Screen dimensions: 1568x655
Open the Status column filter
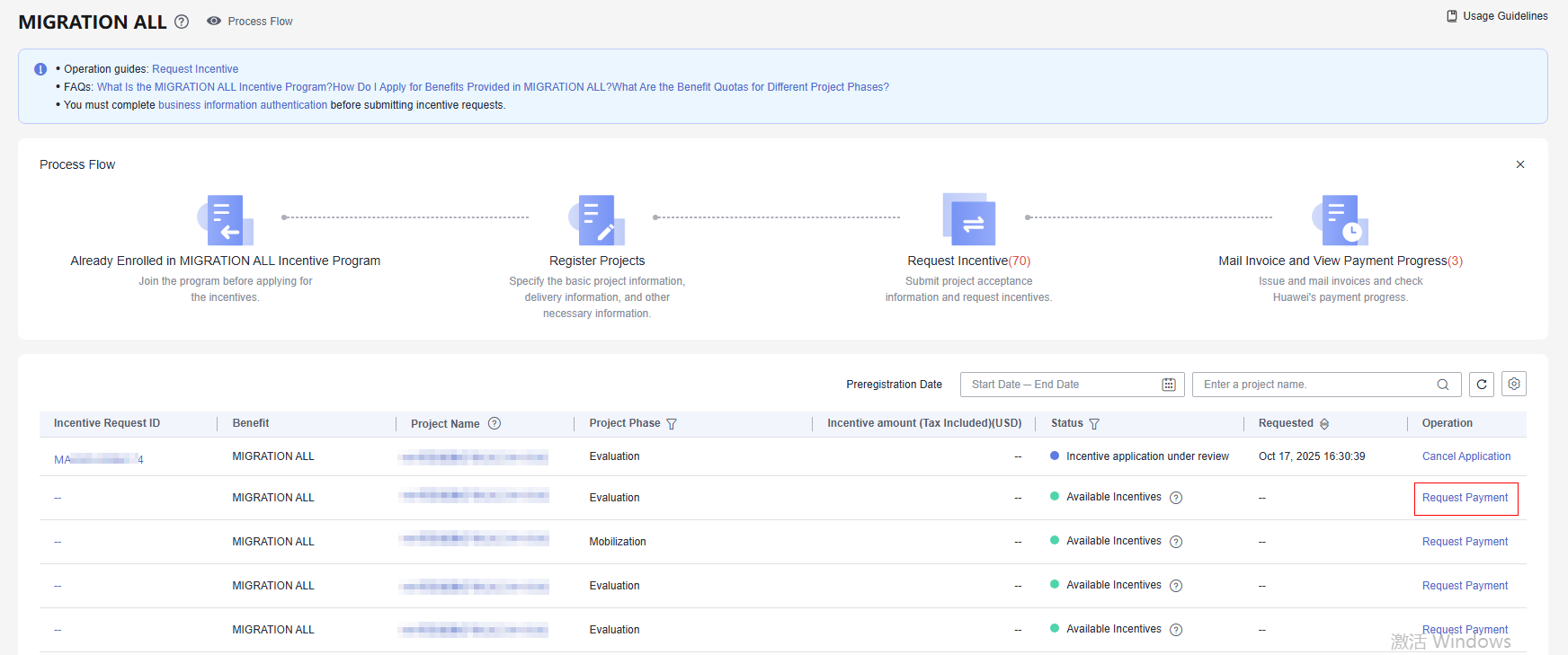[1094, 424]
